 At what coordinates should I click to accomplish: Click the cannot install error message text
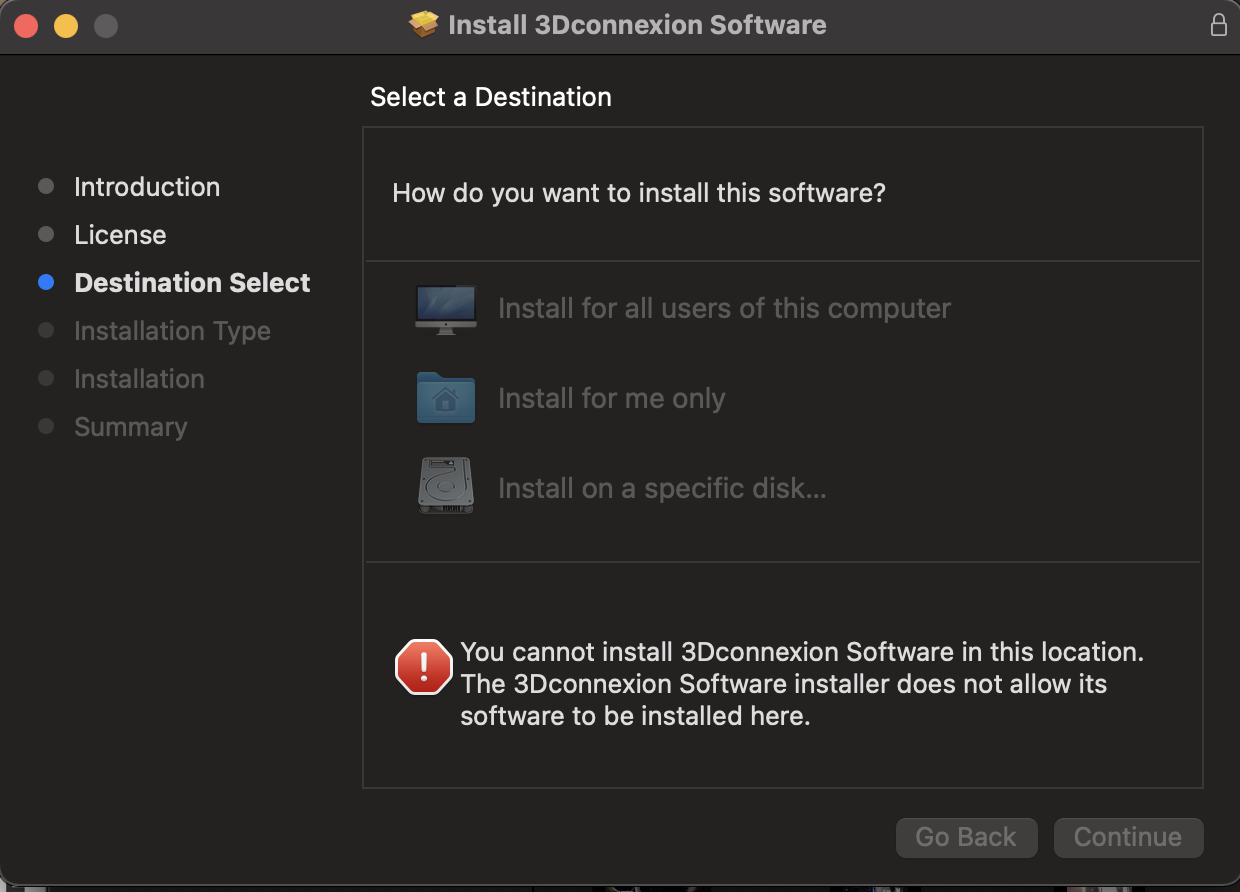[801, 684]
